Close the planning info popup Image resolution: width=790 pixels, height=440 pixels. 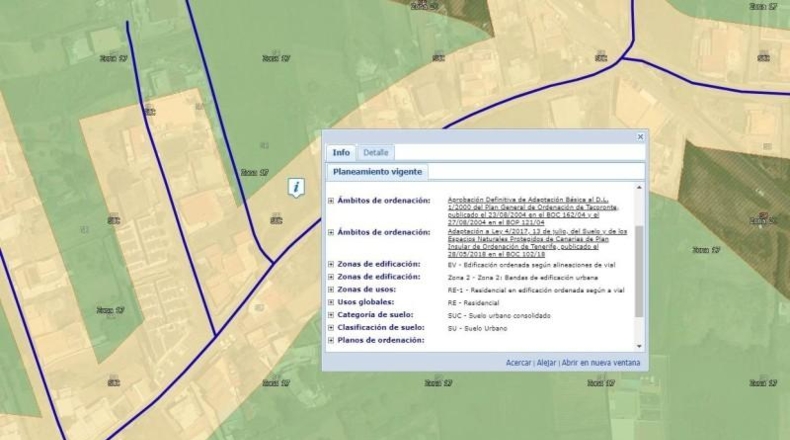(x=640, y=137)
